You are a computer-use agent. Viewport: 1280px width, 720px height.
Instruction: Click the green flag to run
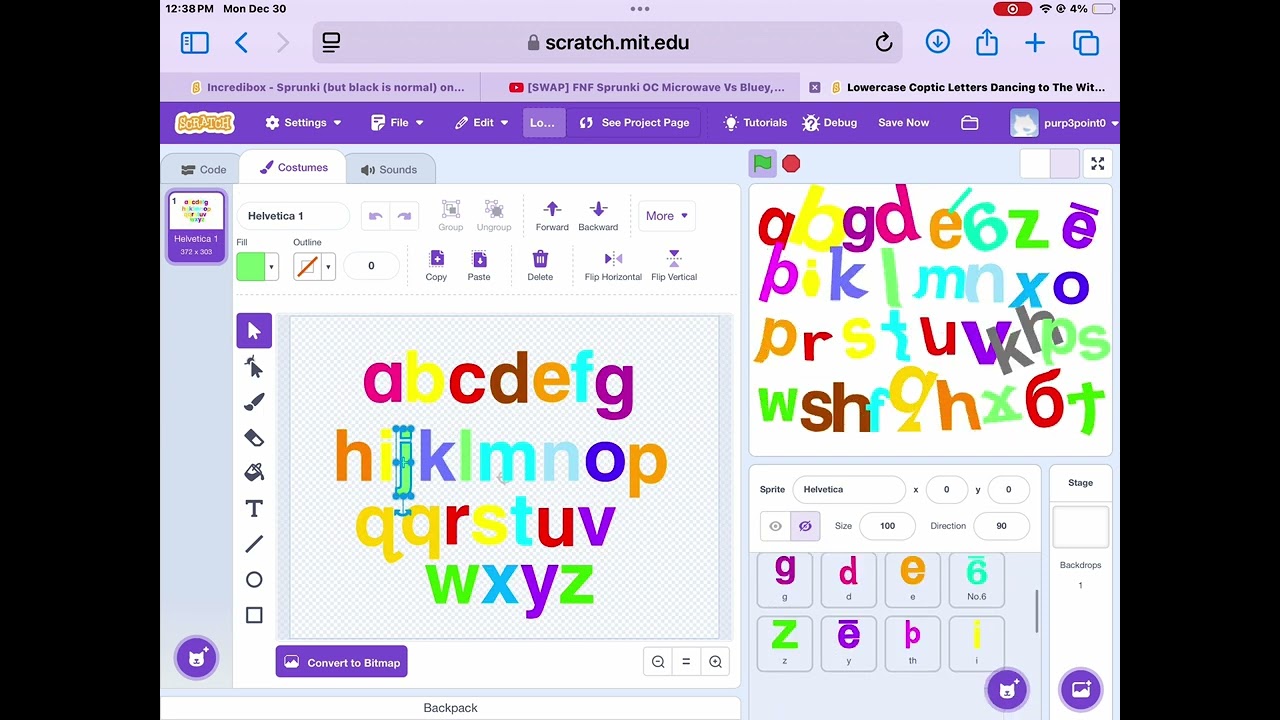[763, 163]
